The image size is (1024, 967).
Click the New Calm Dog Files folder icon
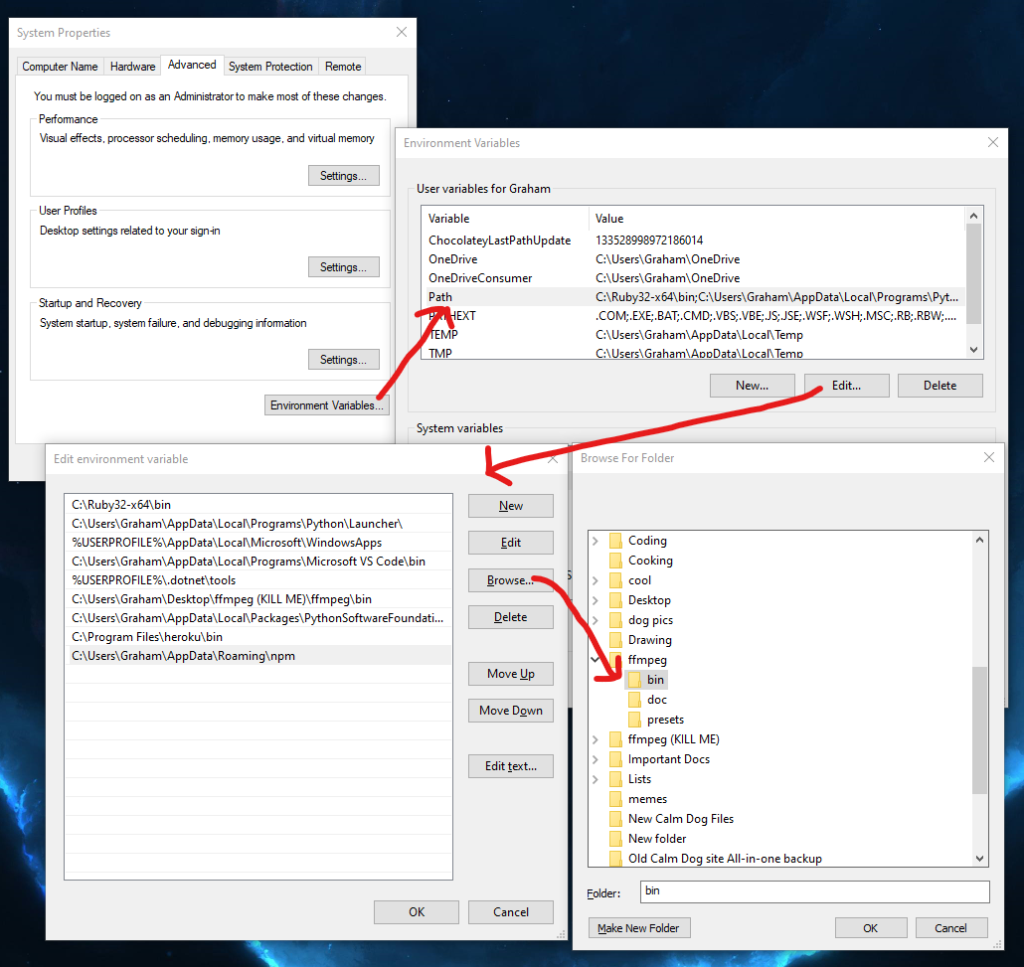(x=615, y=819)
